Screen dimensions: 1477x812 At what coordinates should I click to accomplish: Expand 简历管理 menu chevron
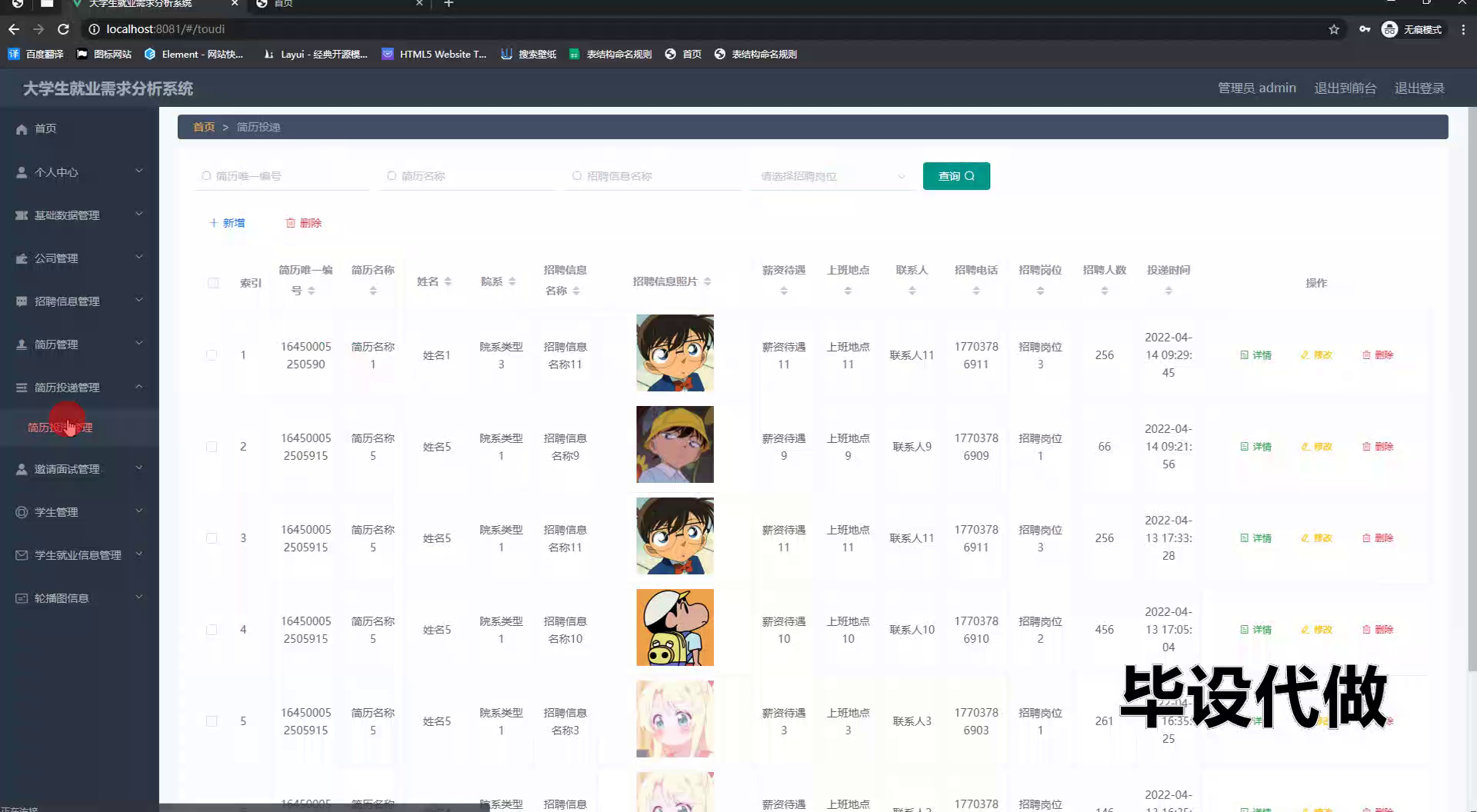(x=139, y=344)
